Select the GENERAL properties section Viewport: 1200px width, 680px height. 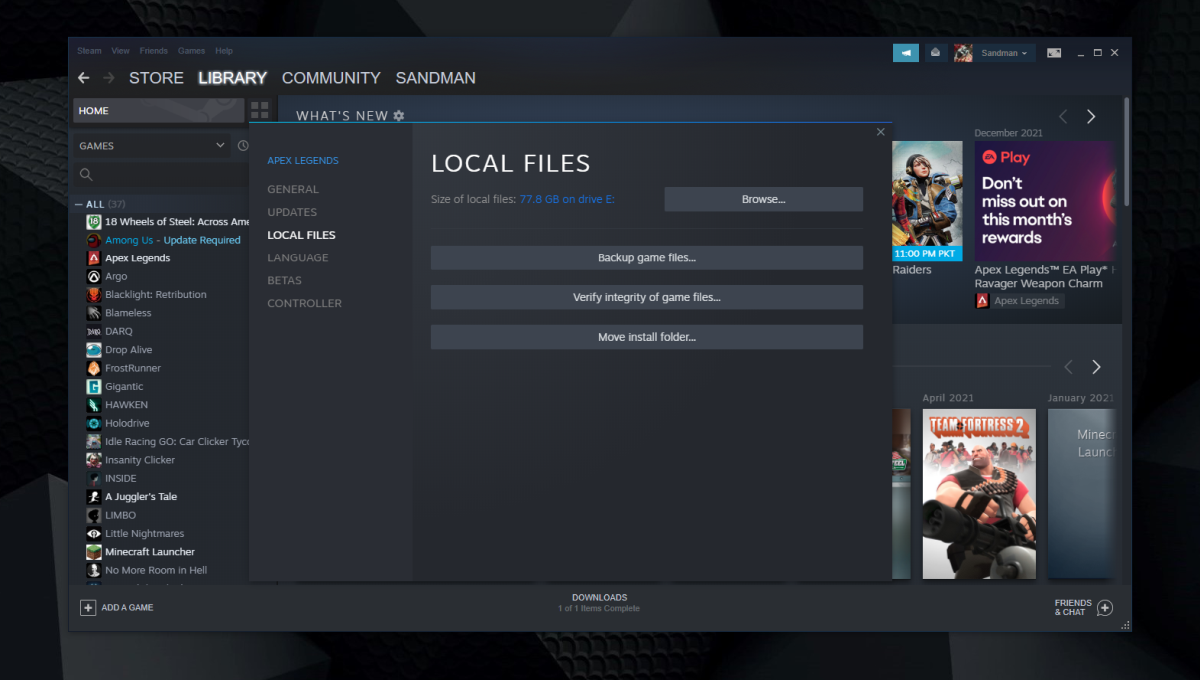pos(293,189)
